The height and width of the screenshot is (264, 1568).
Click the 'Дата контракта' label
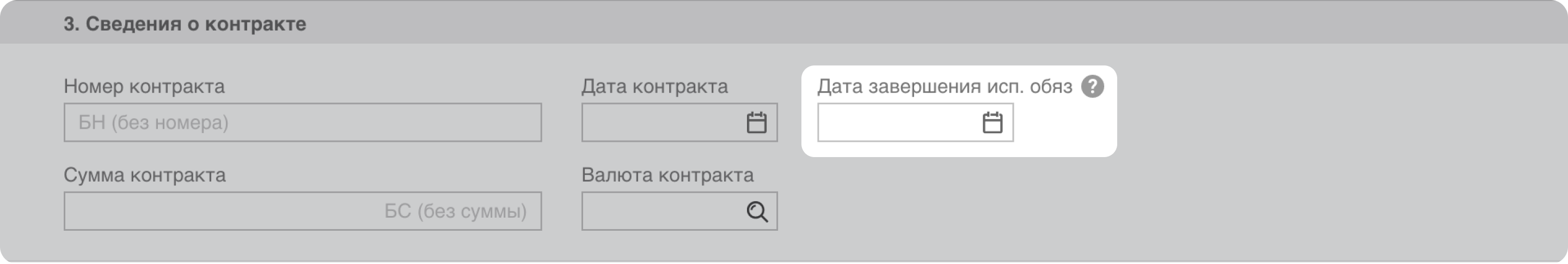point(654,87)
